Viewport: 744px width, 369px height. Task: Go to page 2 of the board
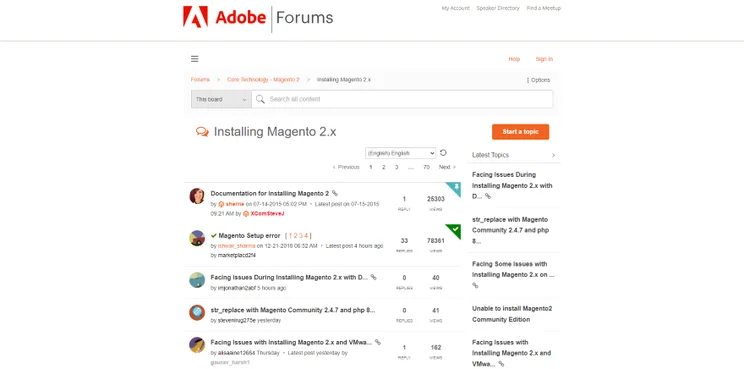click(383, 167)
